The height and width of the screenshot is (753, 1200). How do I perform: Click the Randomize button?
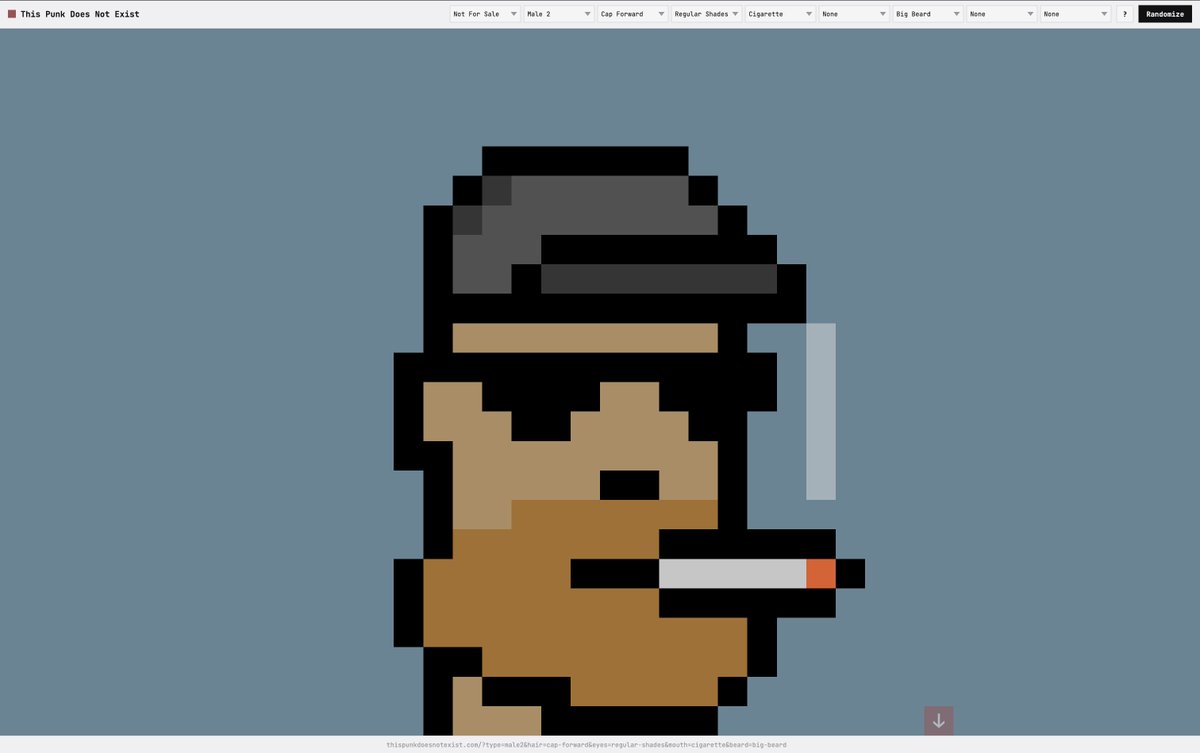1165,14
